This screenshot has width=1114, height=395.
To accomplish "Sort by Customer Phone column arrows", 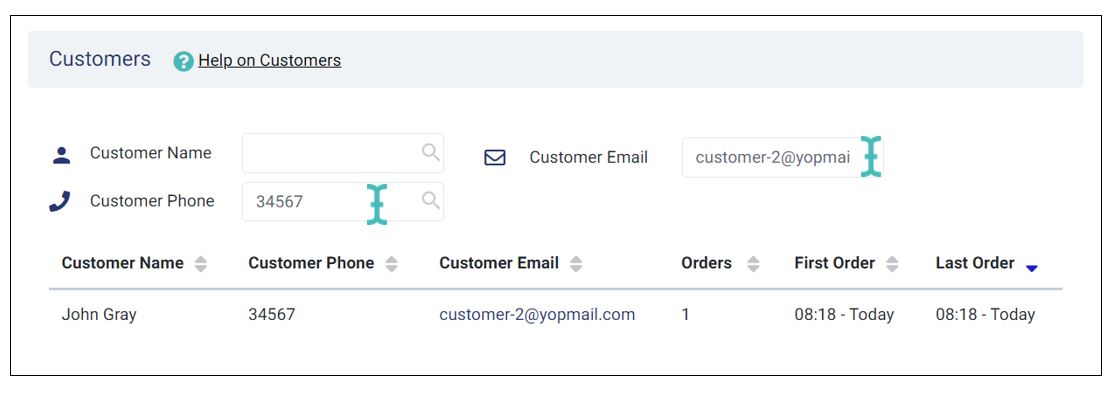I will [391, 264].
